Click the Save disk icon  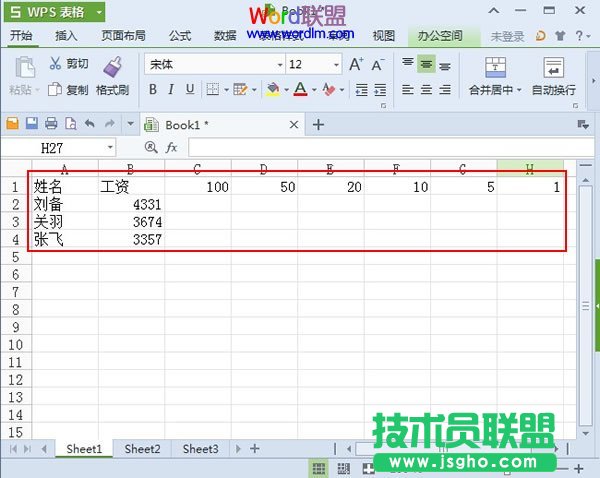32,124
